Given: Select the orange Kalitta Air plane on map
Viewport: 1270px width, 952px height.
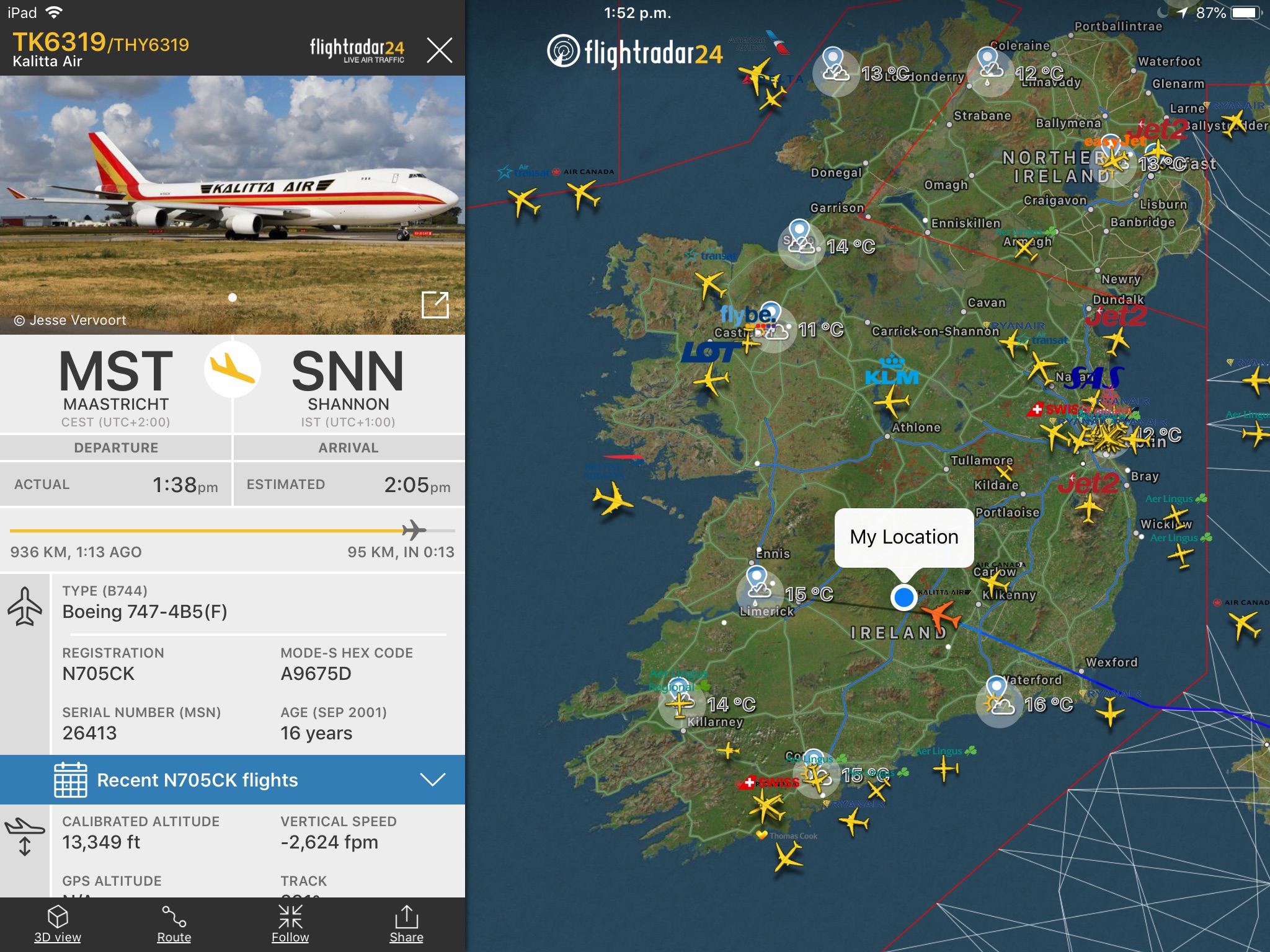Looking at the screenshot, I should click(x=940, y=615).
